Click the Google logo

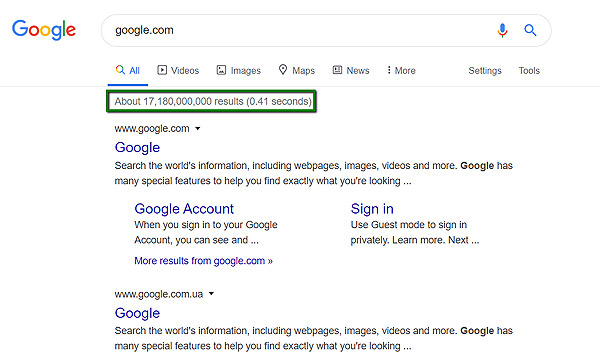(x=44, y=30)
